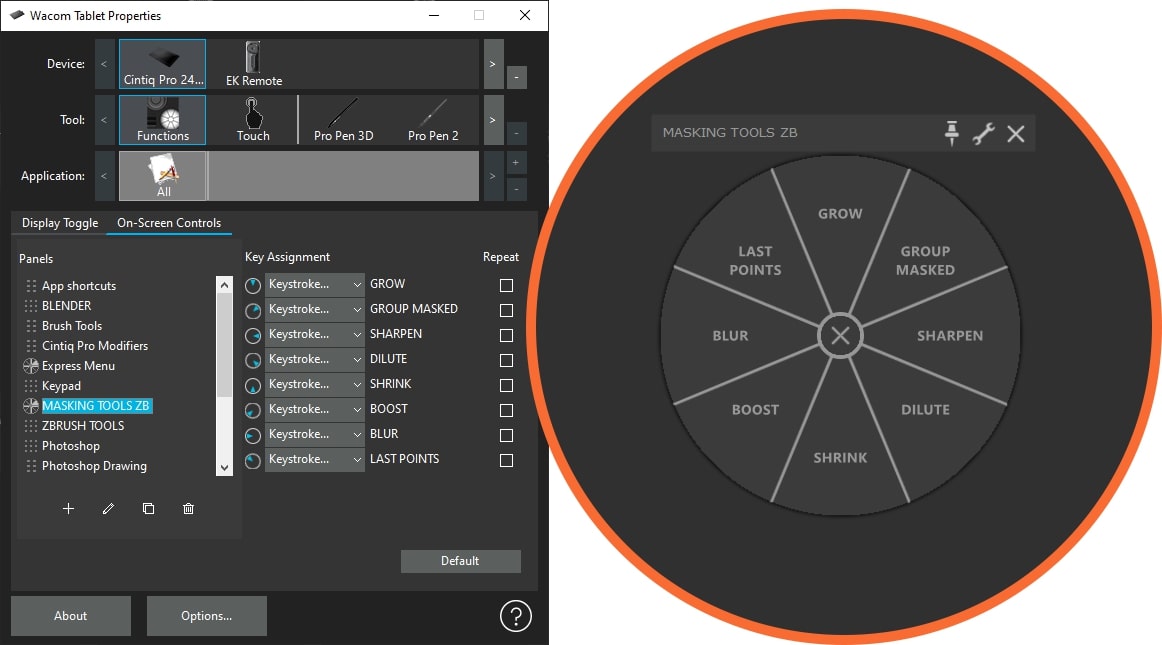This screenshot has width=1162, height=645.
Task: Open Keystroke dropdown for BLUR
Action: point(315,434)
